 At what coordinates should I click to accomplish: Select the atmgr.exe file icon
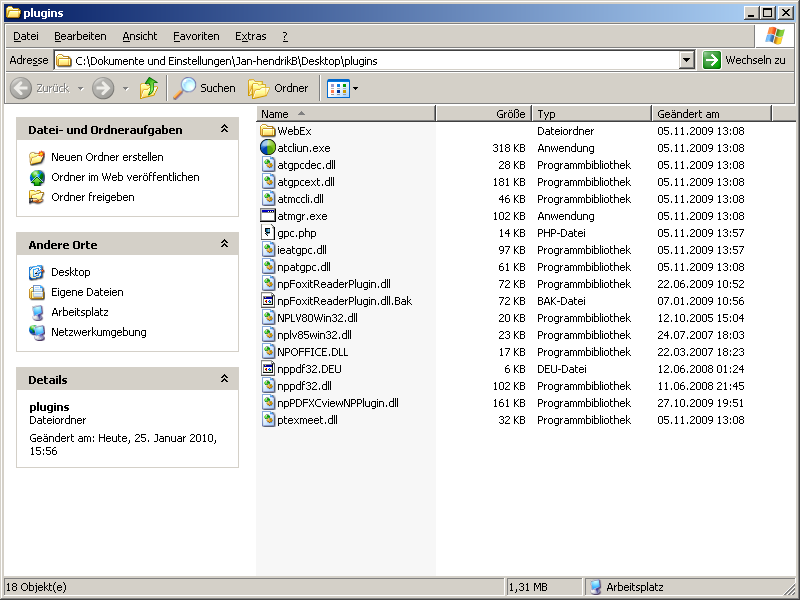pyautogui.click(x=268, y=216)
